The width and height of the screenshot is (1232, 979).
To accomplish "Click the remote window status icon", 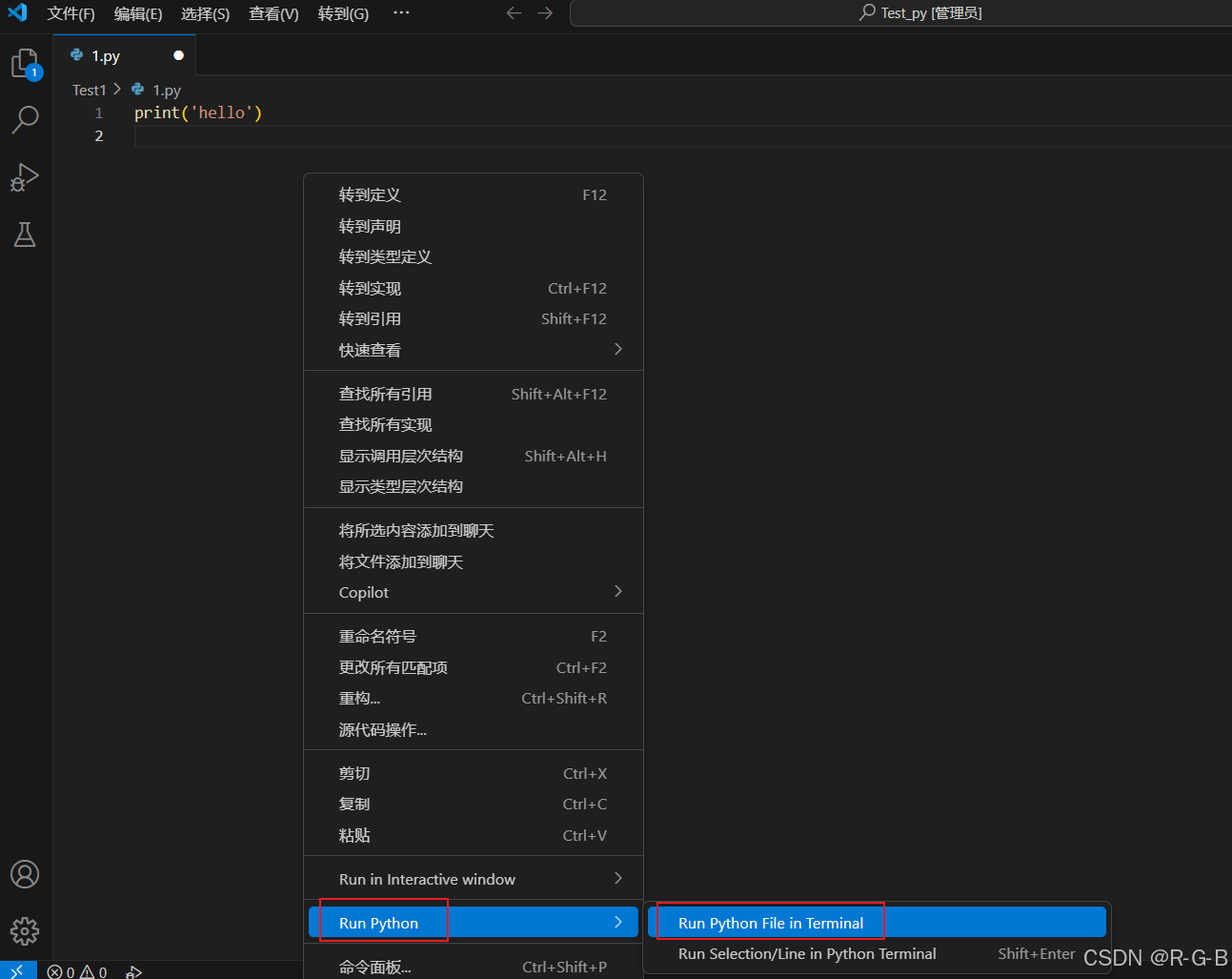I will tap(17, 971).
